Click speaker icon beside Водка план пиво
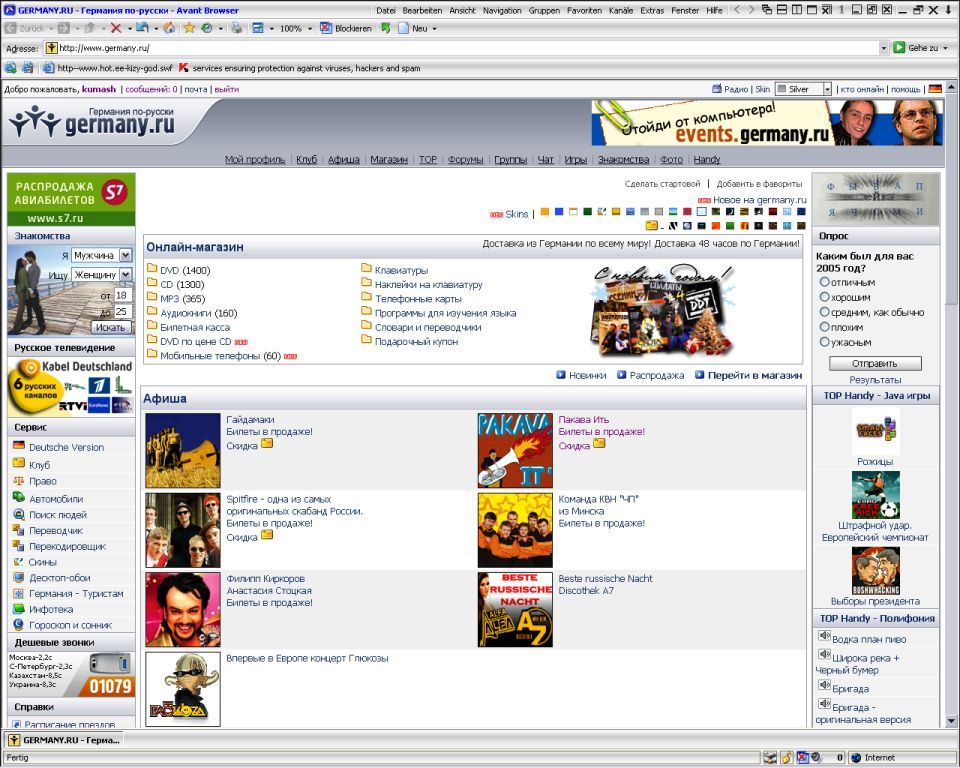960x768 pixels. [x=825, y=636]
